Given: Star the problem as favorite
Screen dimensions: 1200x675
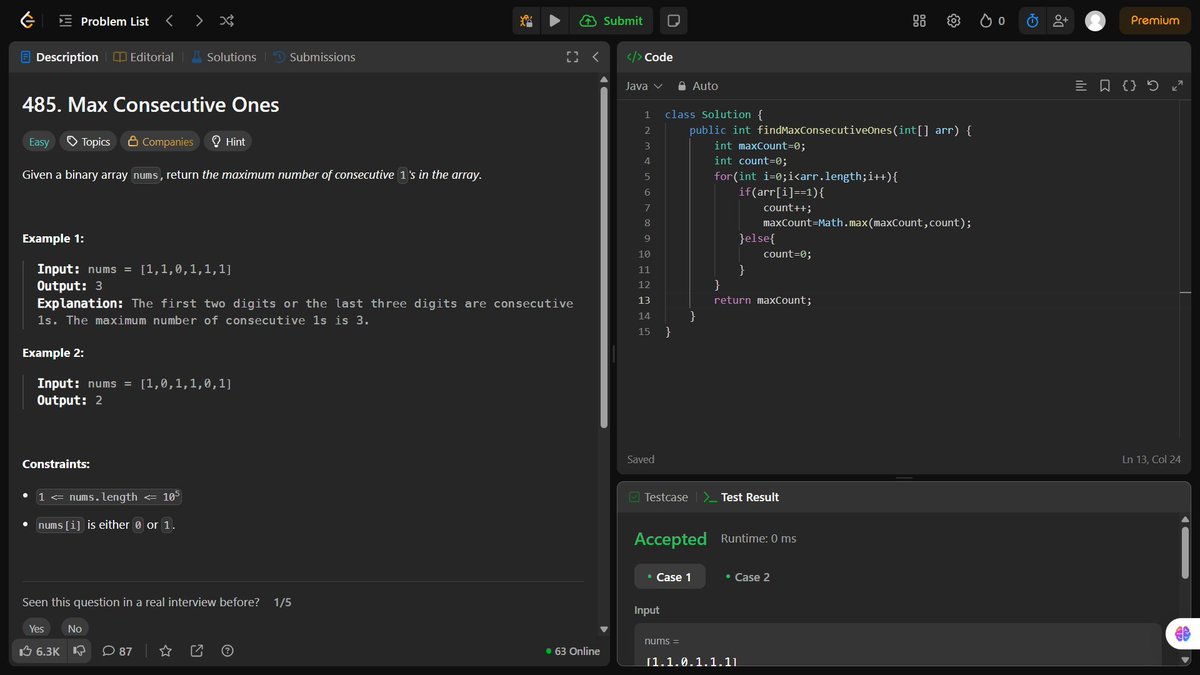Looking at the screenshot, I should 166,651.
